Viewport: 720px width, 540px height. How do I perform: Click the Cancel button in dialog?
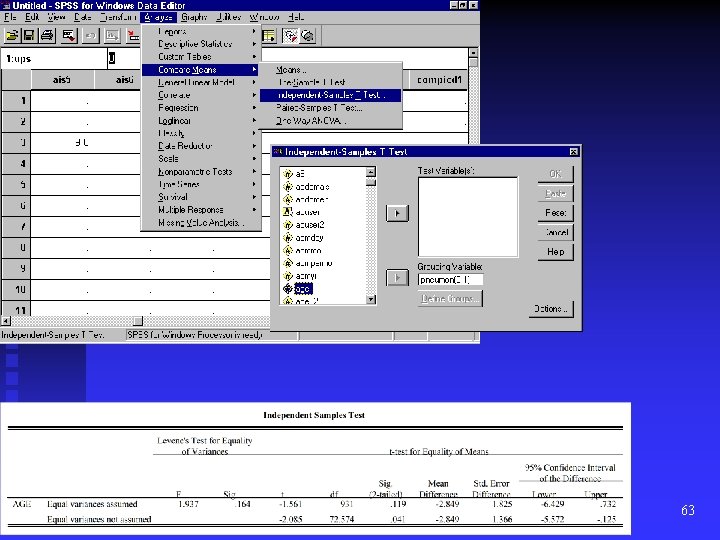point(556,232)
